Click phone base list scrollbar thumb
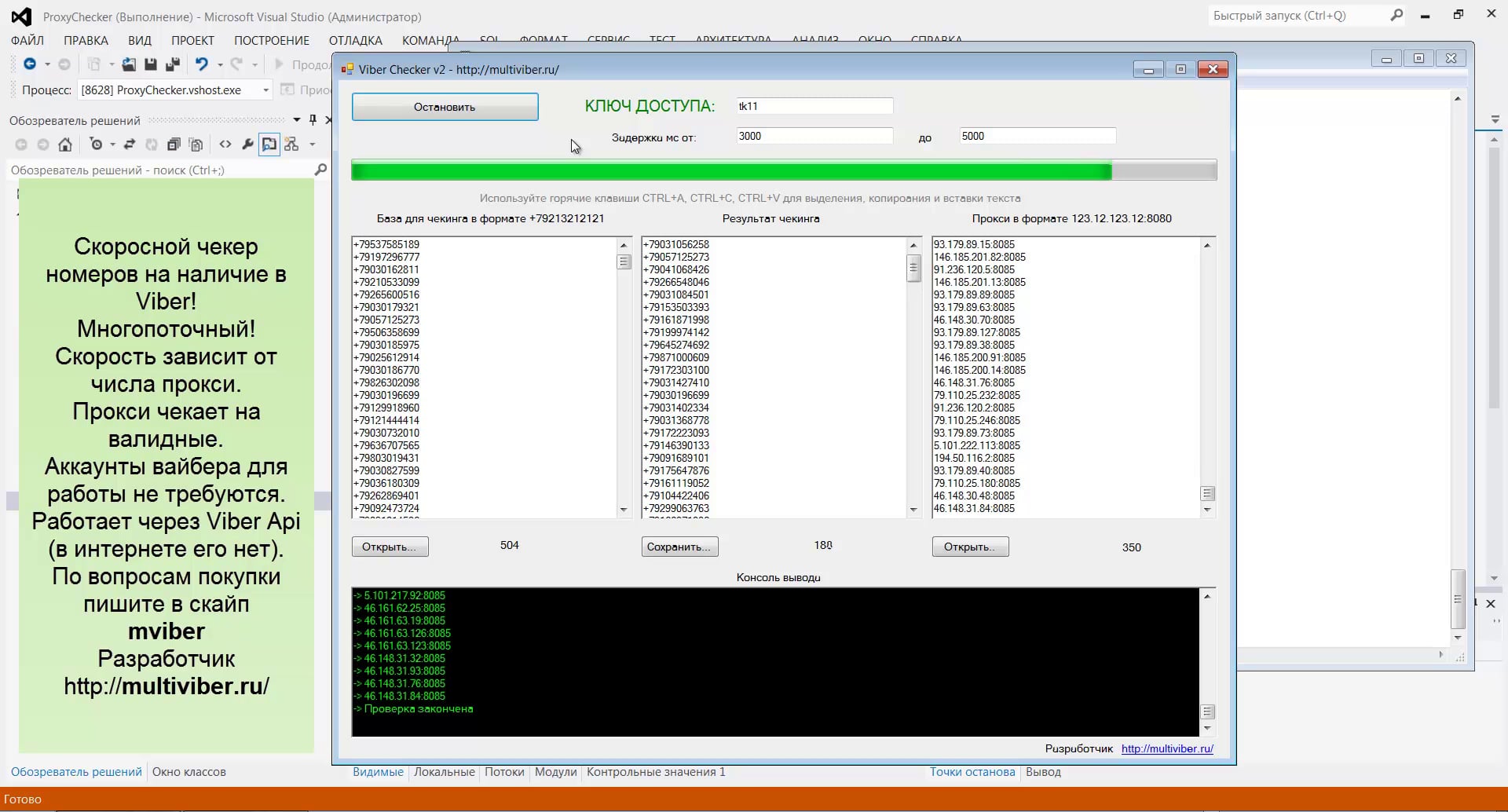Viewport: 1508px width, 812px height. 624,262
